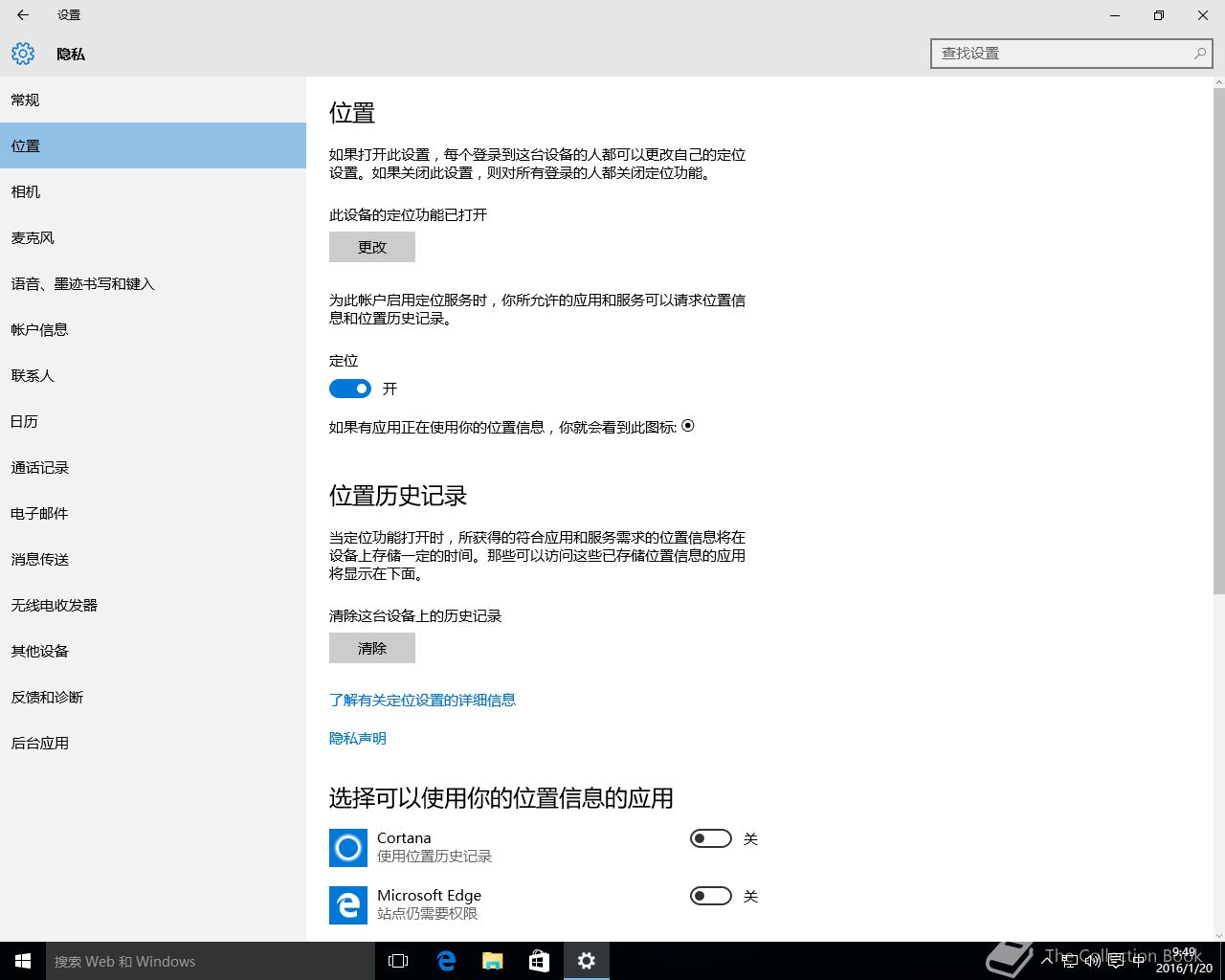
Task: Open the 帐户信息 privacy section
Action: click(153, 329)
